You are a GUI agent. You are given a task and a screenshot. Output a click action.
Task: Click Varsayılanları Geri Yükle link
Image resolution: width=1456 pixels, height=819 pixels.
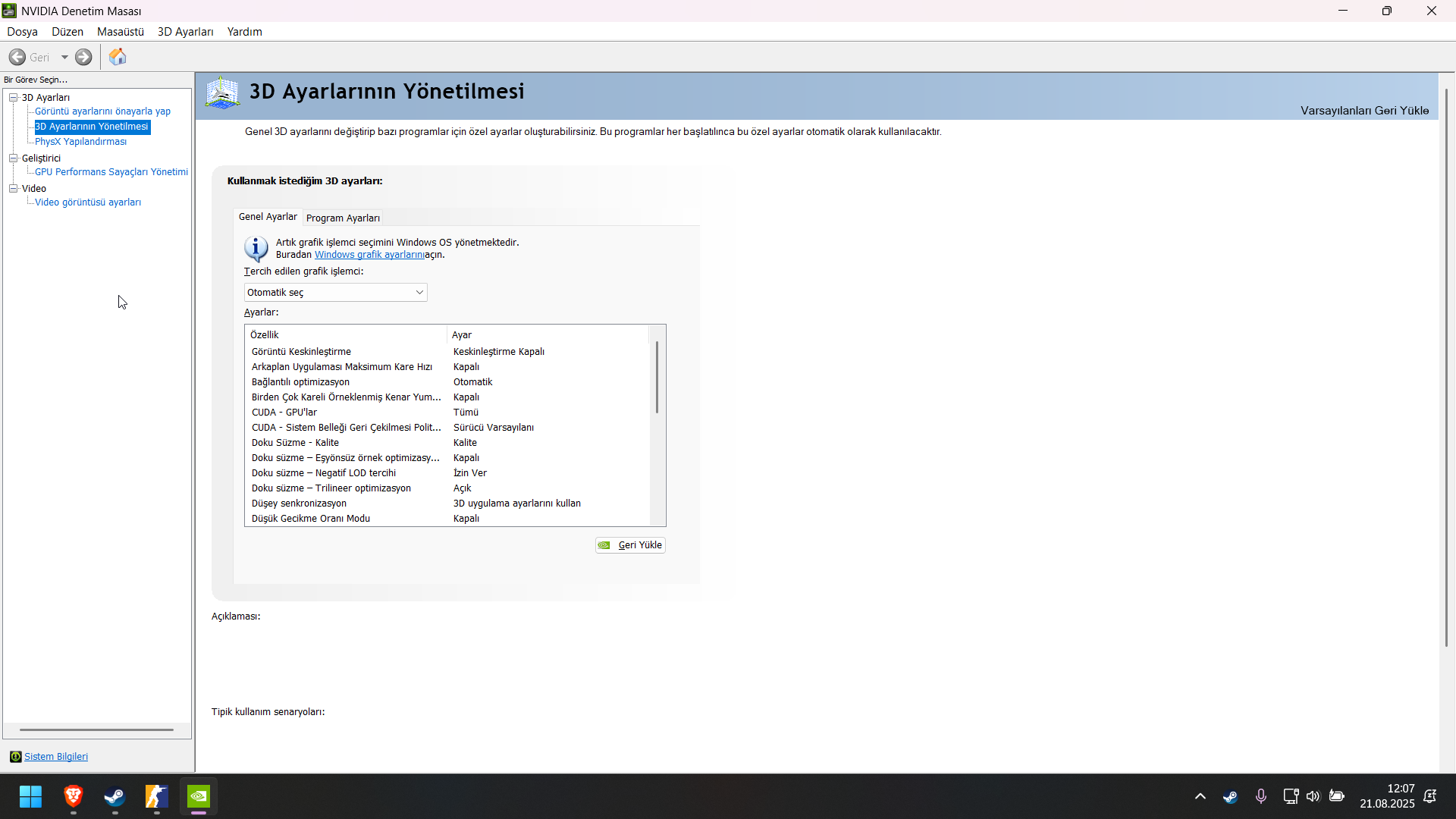[x=1364, y=111]
